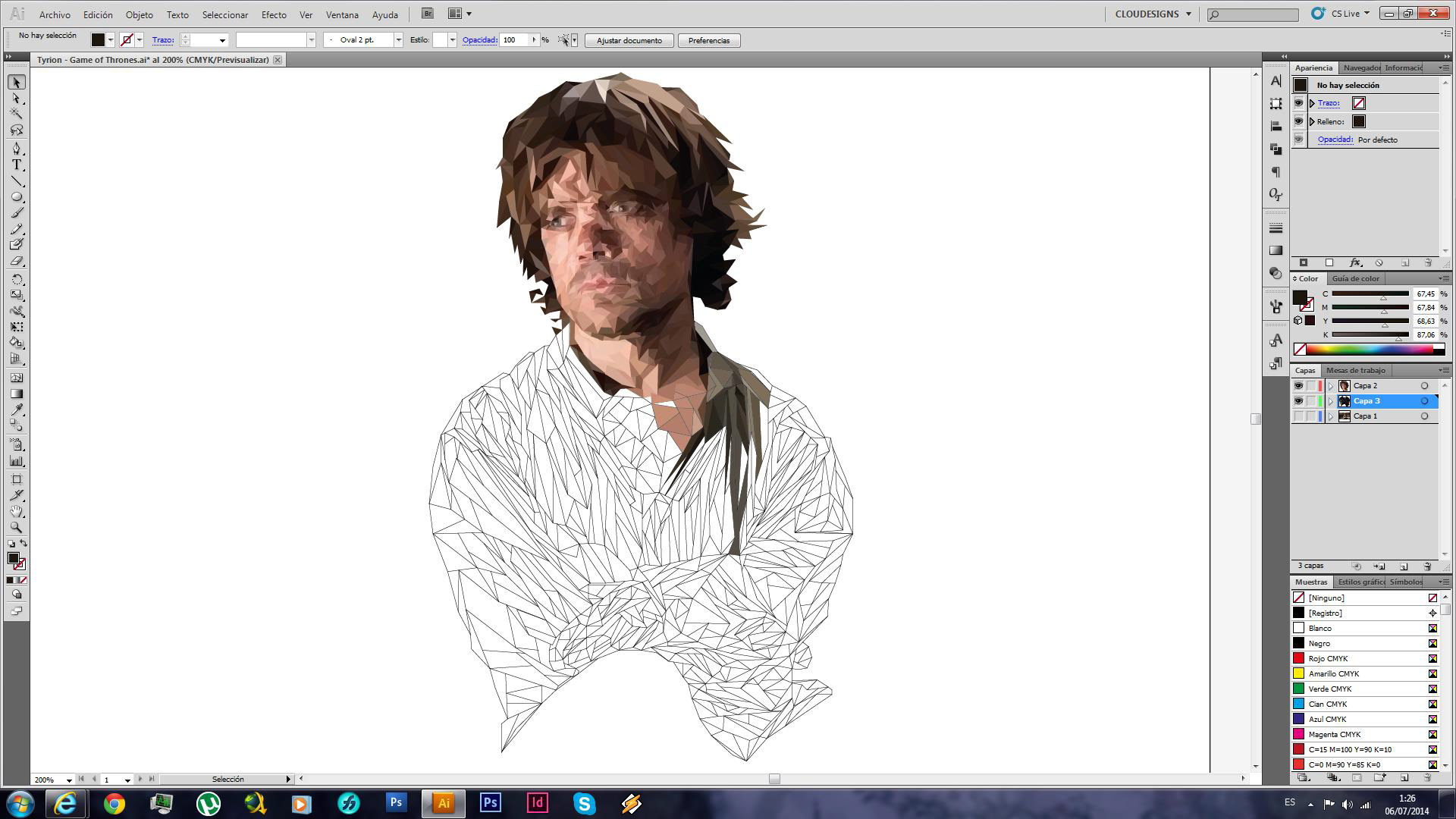Open Photoshop from the Windows taskbar
The image size is (1456, 819).
point(396,802)
